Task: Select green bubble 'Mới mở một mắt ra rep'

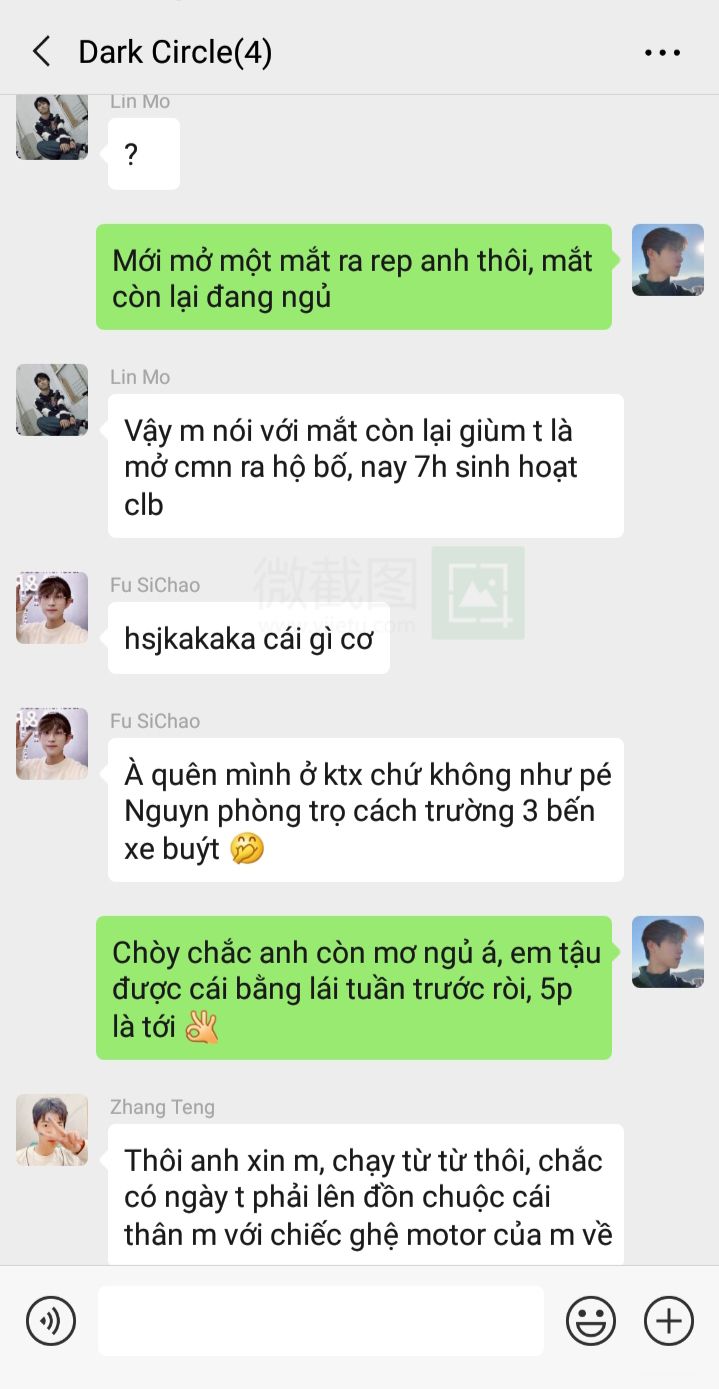Action: [354, 277]
